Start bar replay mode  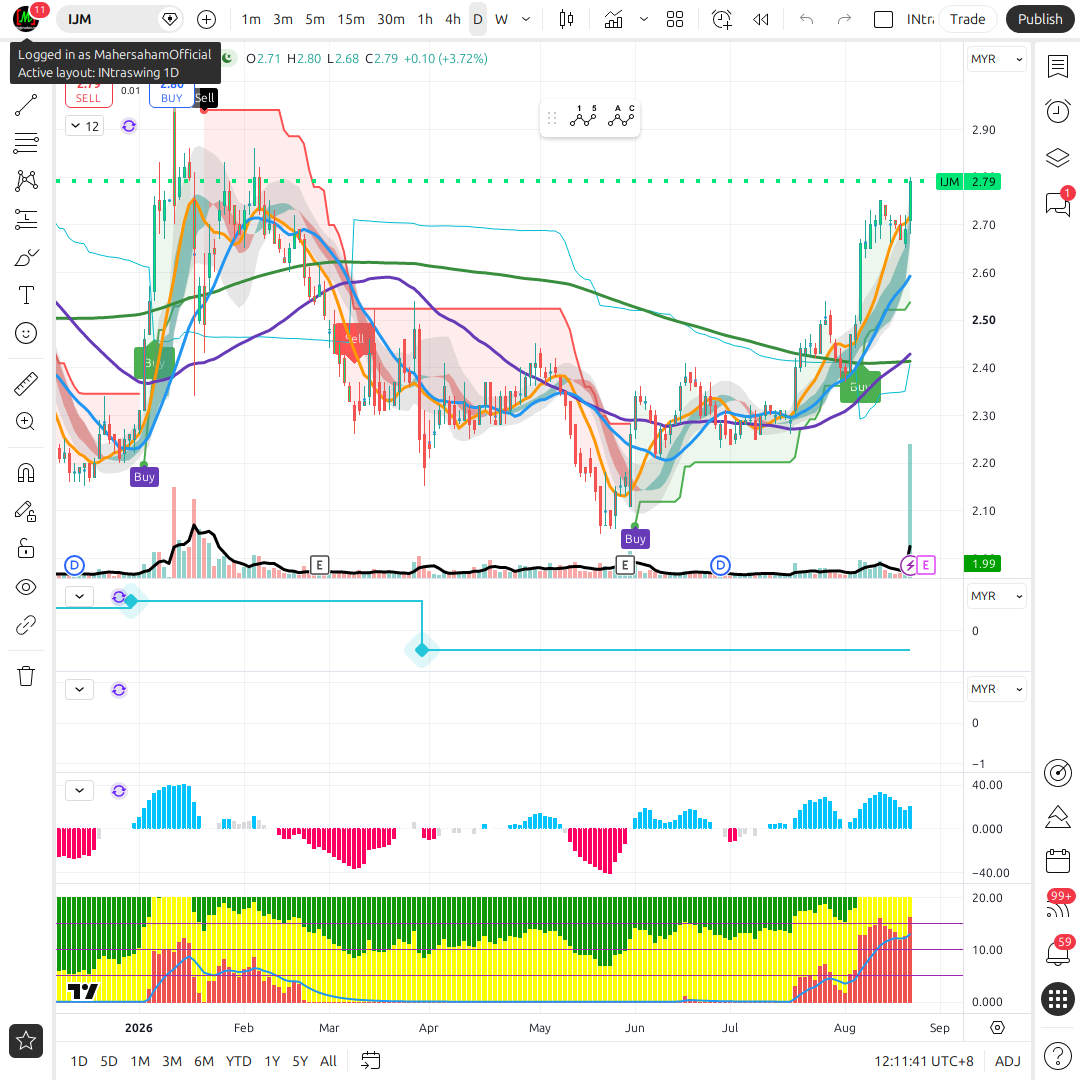760,19
